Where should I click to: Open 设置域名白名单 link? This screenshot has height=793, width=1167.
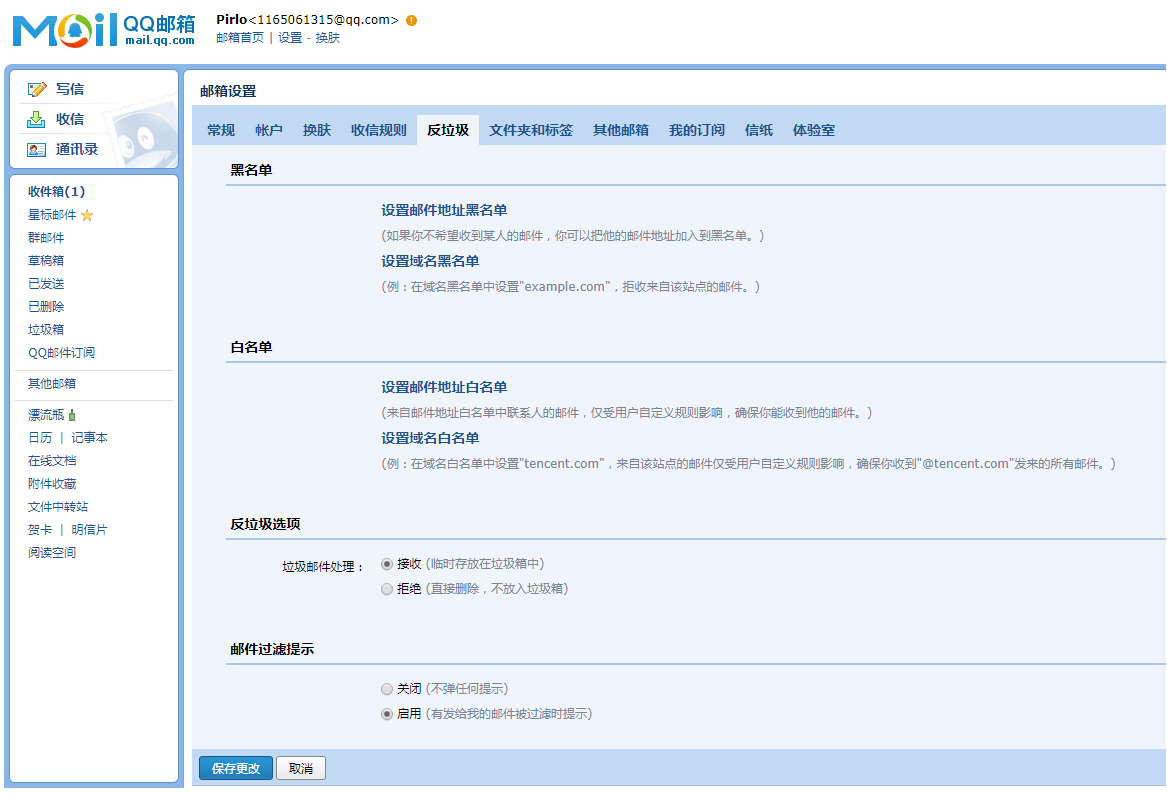[x=430, y=438]
